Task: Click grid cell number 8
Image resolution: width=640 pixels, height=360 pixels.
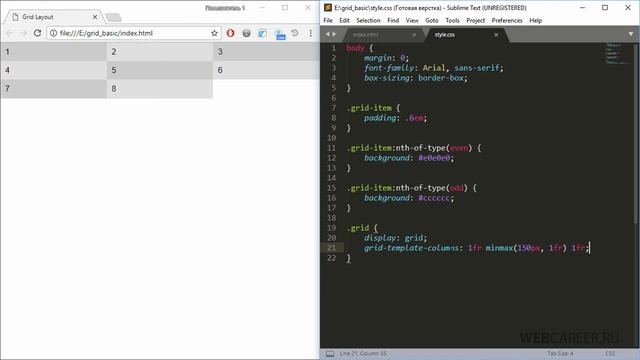Action: [x=160, y=89]
